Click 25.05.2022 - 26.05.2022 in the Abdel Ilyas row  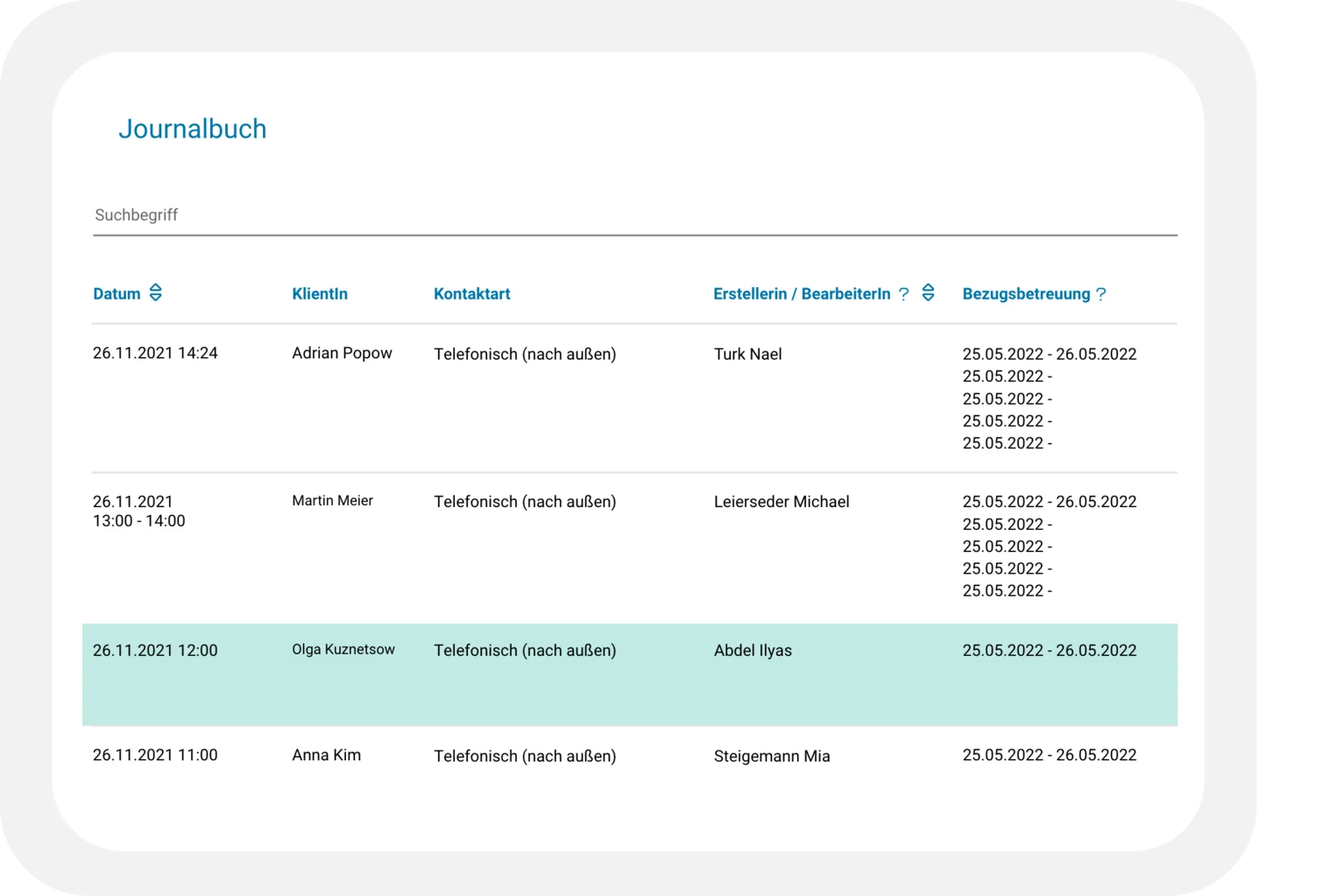pyautogui.click(x=1049, y=651)
